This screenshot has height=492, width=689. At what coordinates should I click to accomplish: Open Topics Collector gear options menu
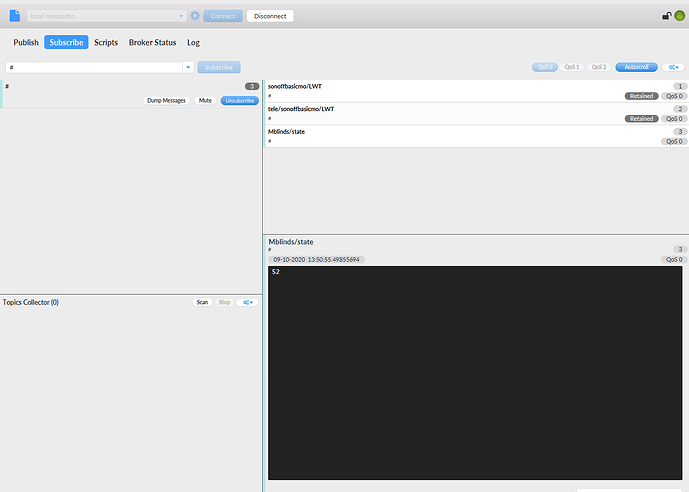tap(246, 302)
